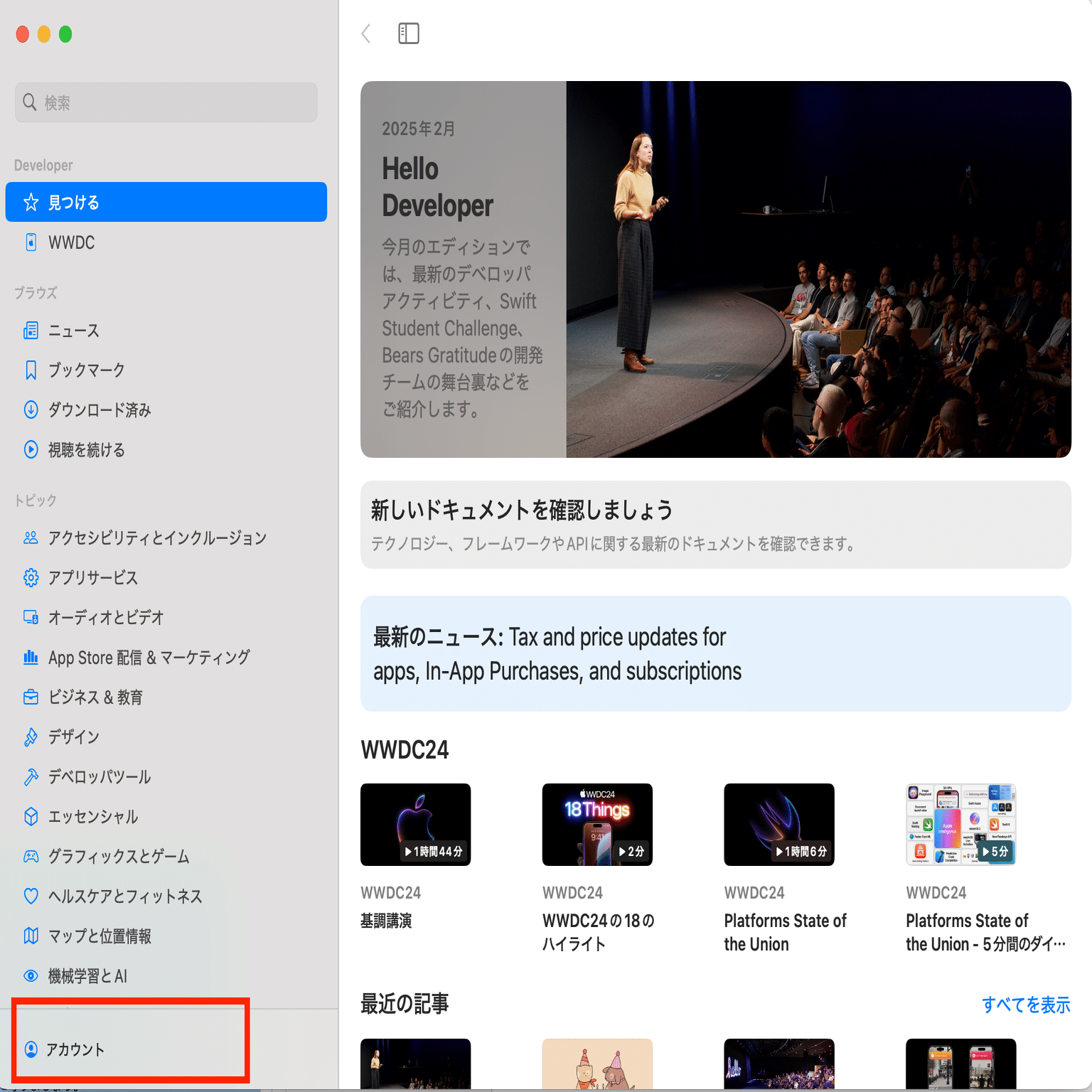Click inside the 検索 search field
1092x1092 pixels.
[x=165, y=102]
